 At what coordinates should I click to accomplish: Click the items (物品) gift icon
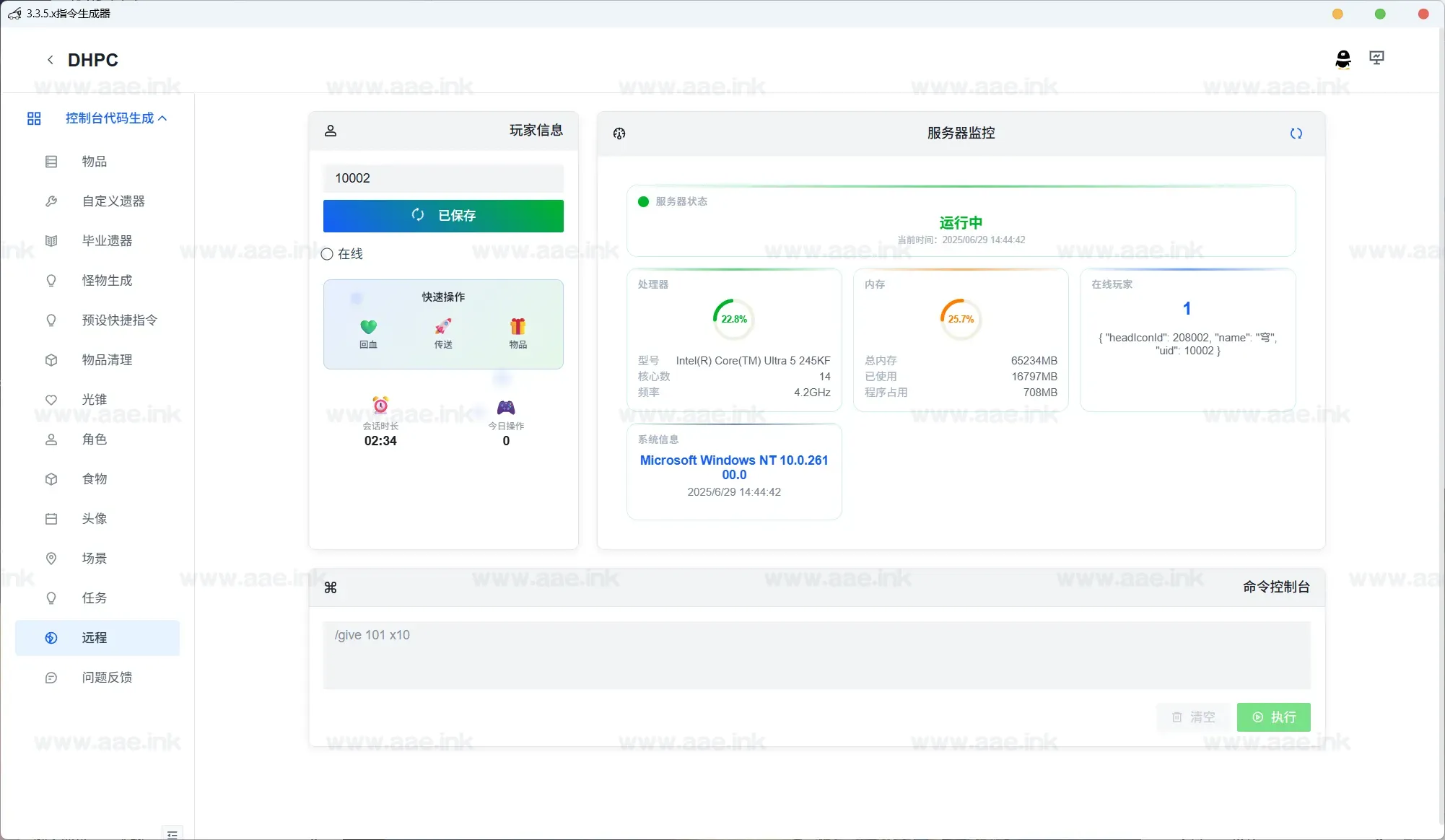click(518, 327)
